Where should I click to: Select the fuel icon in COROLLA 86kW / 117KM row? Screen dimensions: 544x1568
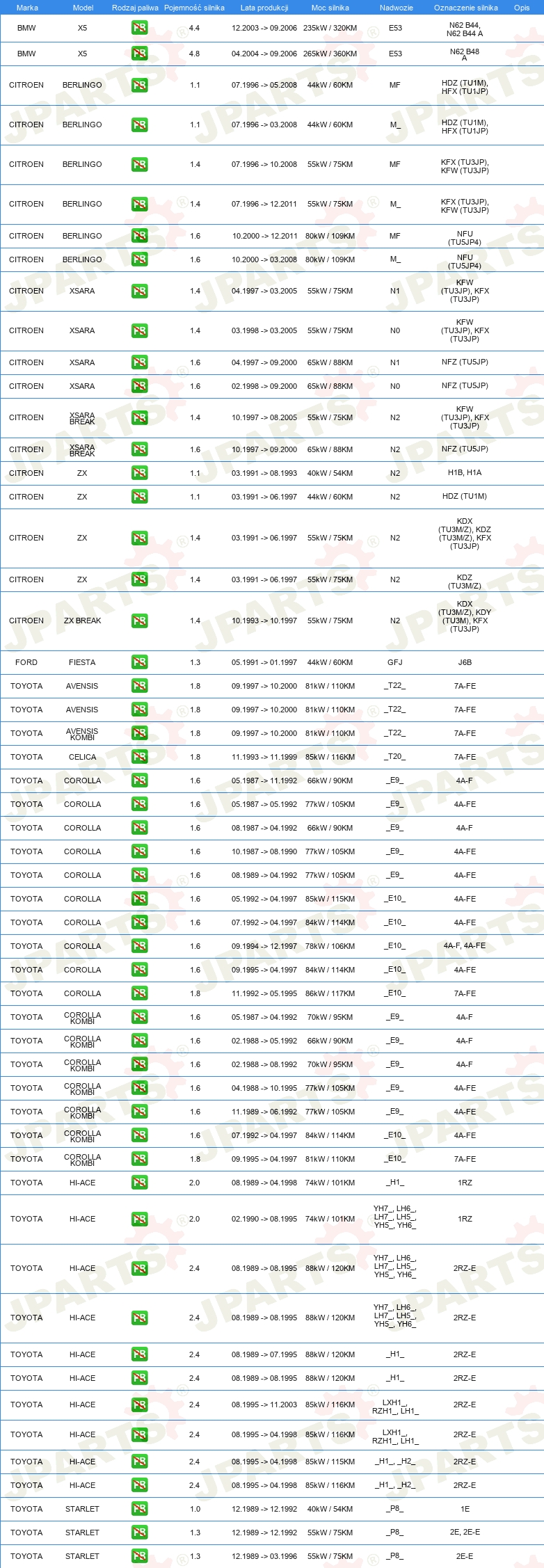tap(139, 993)
